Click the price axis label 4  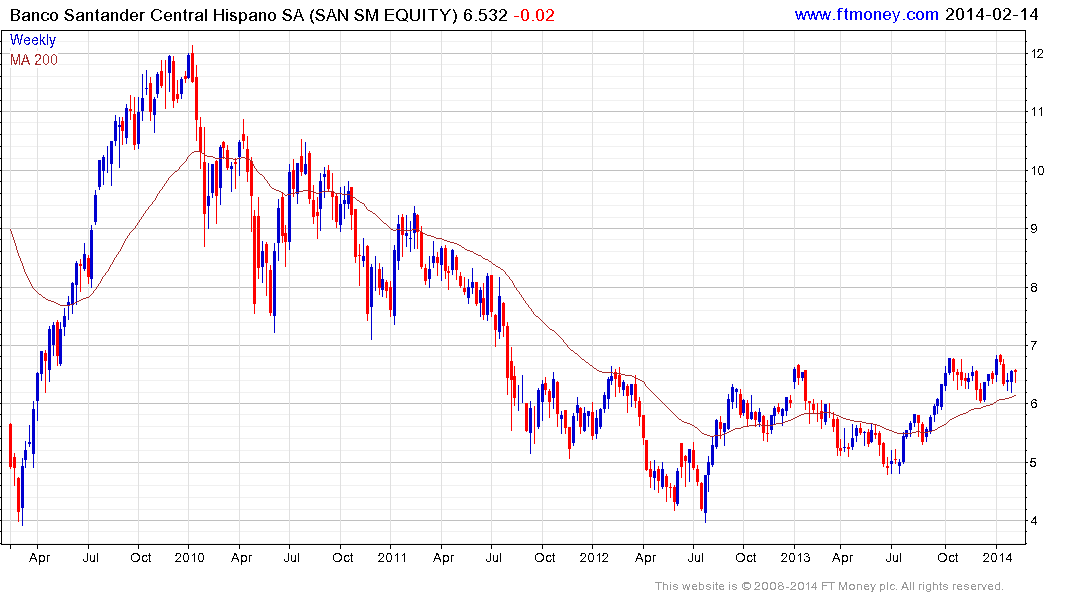tap(1035, 521)
